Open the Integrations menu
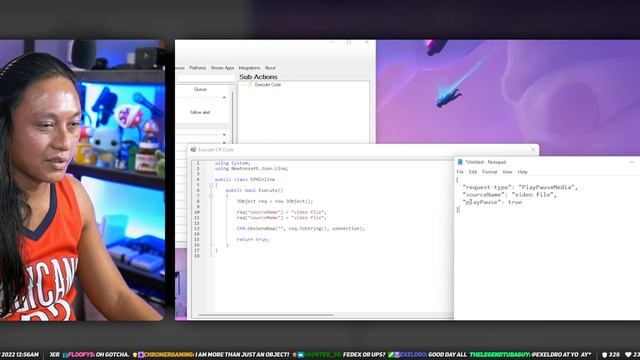 (x=249, y=68)
